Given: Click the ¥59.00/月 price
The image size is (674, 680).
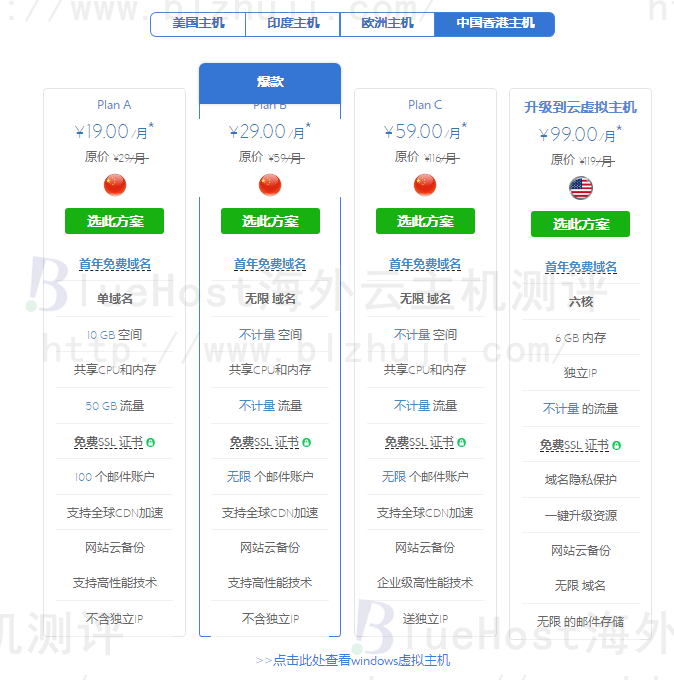Looking at the screenshot, I should click(x=425, y=131).
